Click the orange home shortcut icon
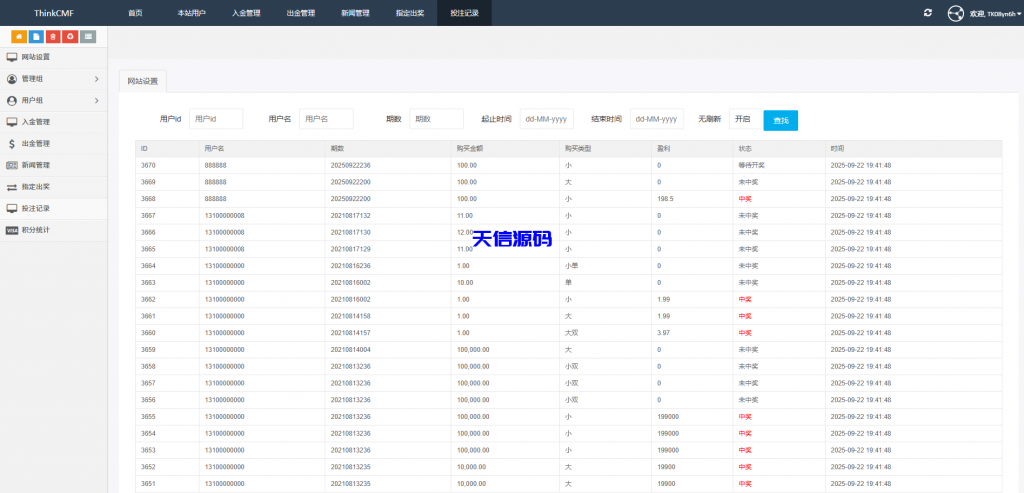 [19, 36]
